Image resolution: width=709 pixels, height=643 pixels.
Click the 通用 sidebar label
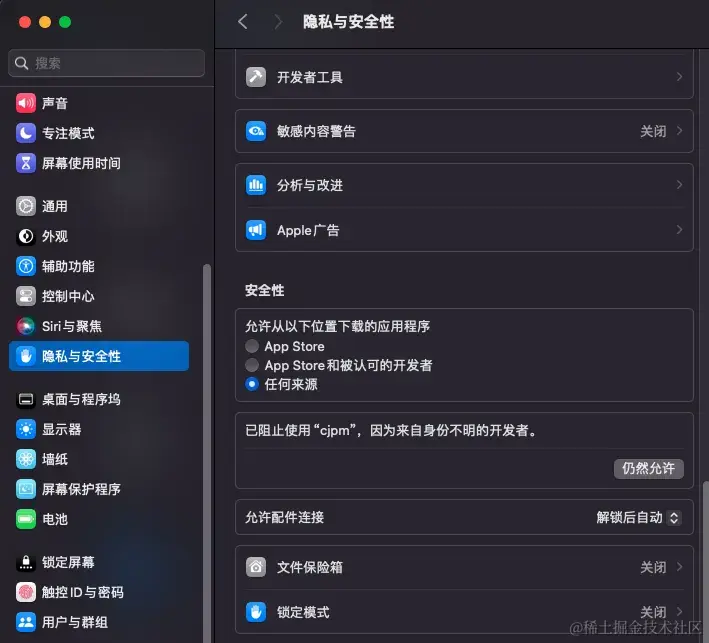pyautogui.click(x=55, y=206)
